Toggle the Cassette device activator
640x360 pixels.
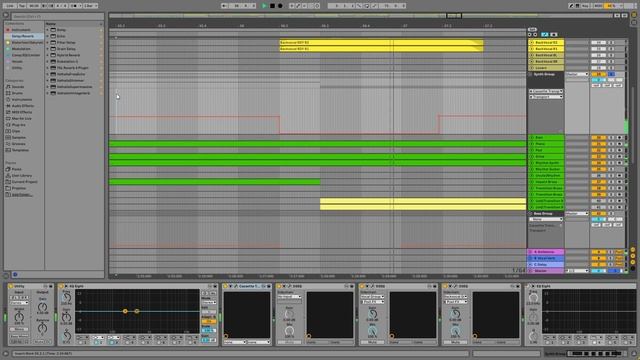point(225,286)
